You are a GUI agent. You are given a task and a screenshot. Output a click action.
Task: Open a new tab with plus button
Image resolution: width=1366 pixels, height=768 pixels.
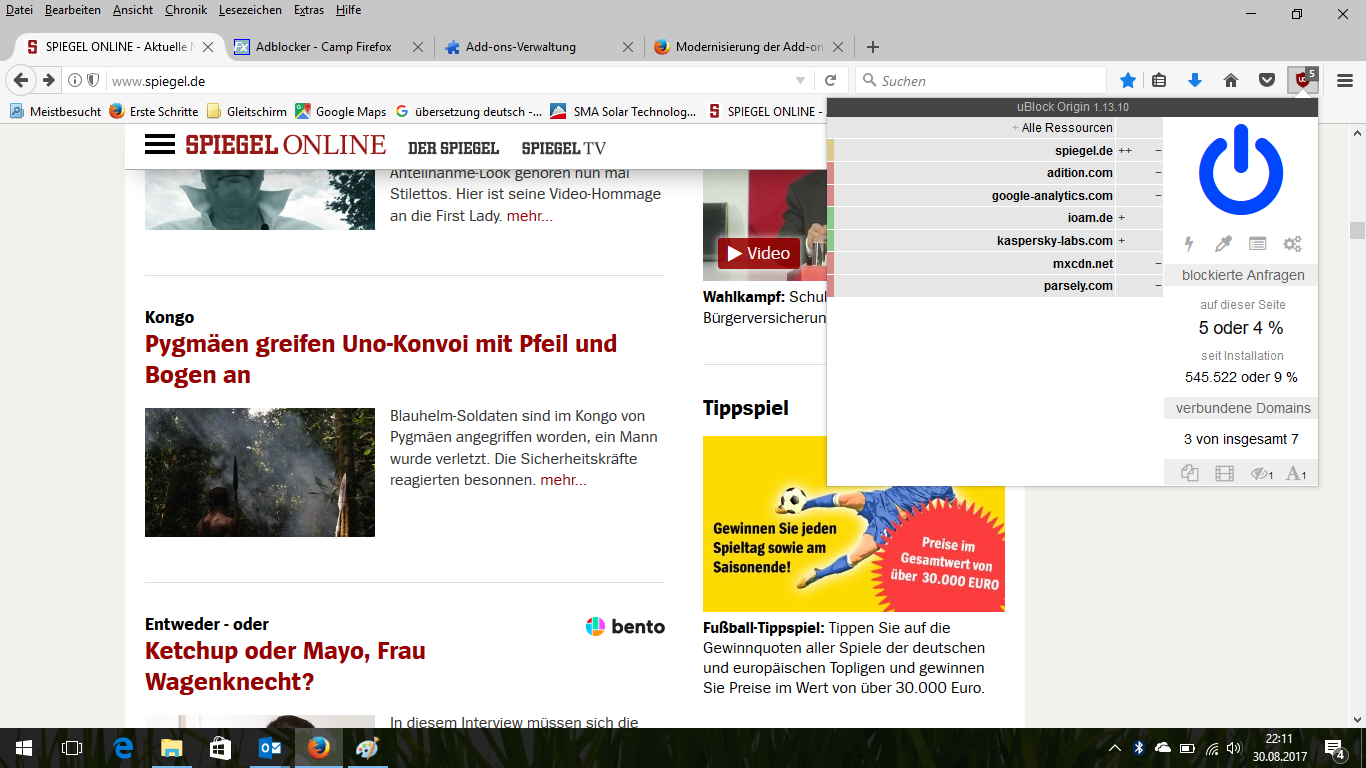pyautogui.click(x=873, y=47)
